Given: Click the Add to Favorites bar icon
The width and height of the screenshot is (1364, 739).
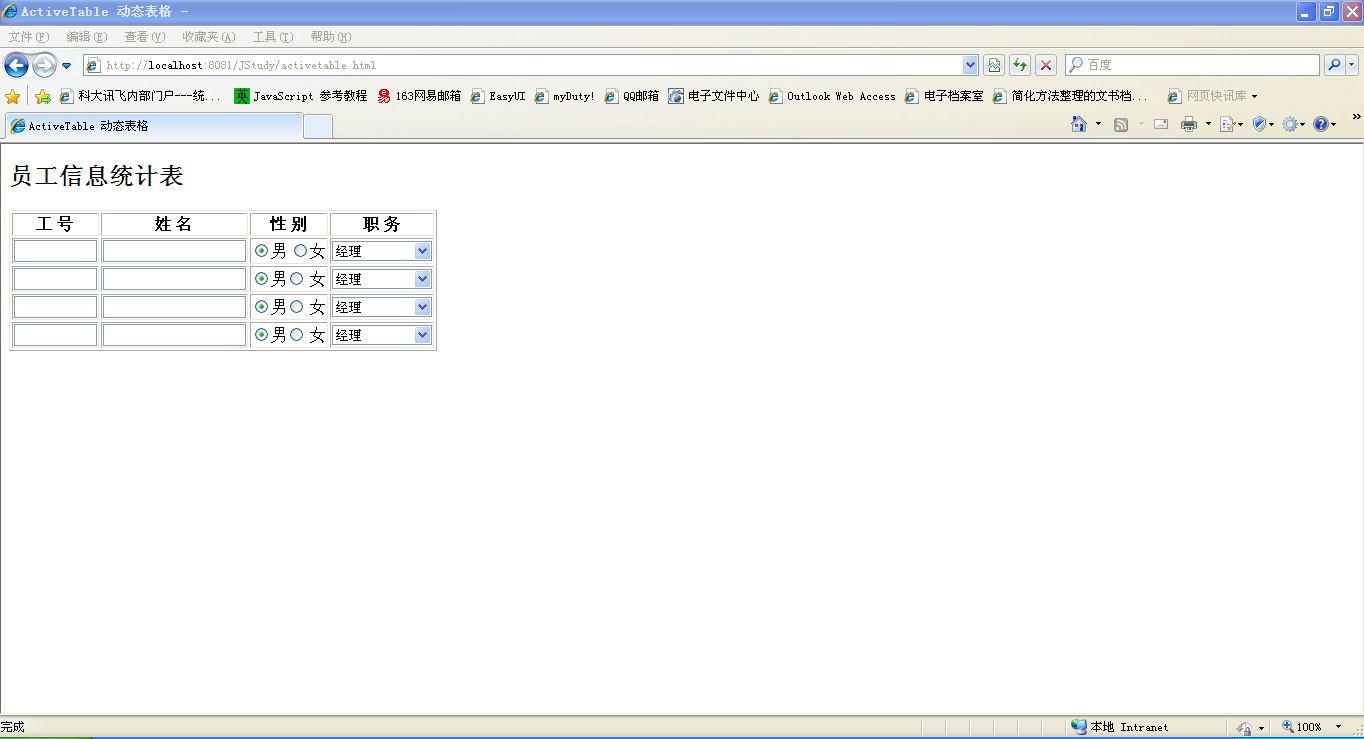Looking at the screenshot, I should (x=43, y=96).
